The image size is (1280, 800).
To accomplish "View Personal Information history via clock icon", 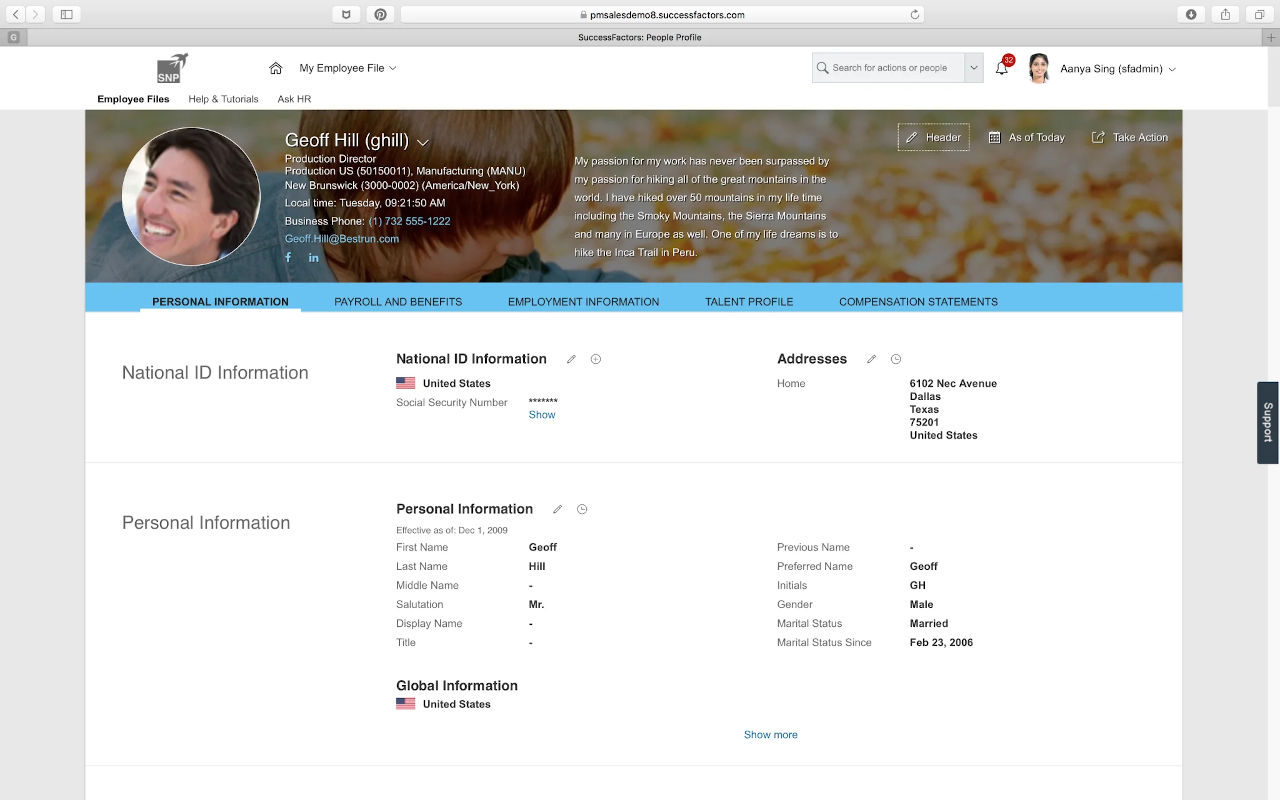I will coord(581,509).
